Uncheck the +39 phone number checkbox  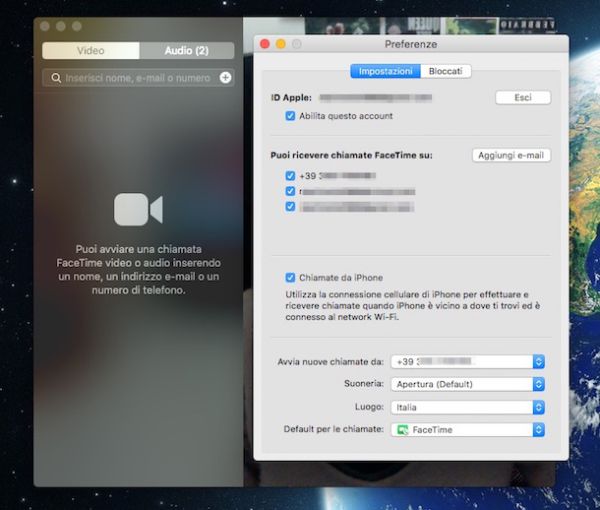pyautogui.click(x=290, y=175)
